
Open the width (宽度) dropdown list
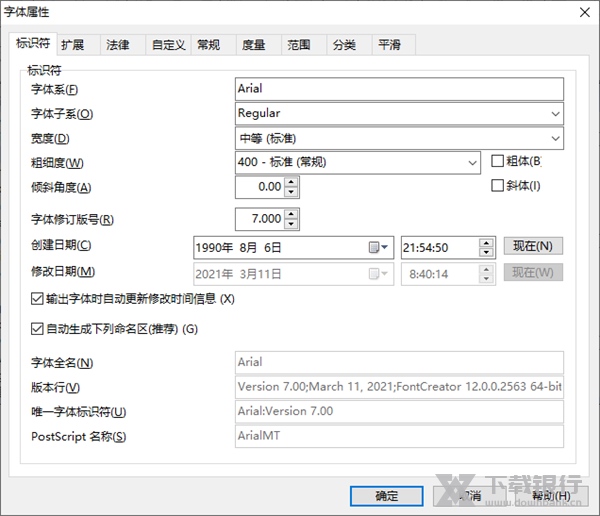coord(554,138)
